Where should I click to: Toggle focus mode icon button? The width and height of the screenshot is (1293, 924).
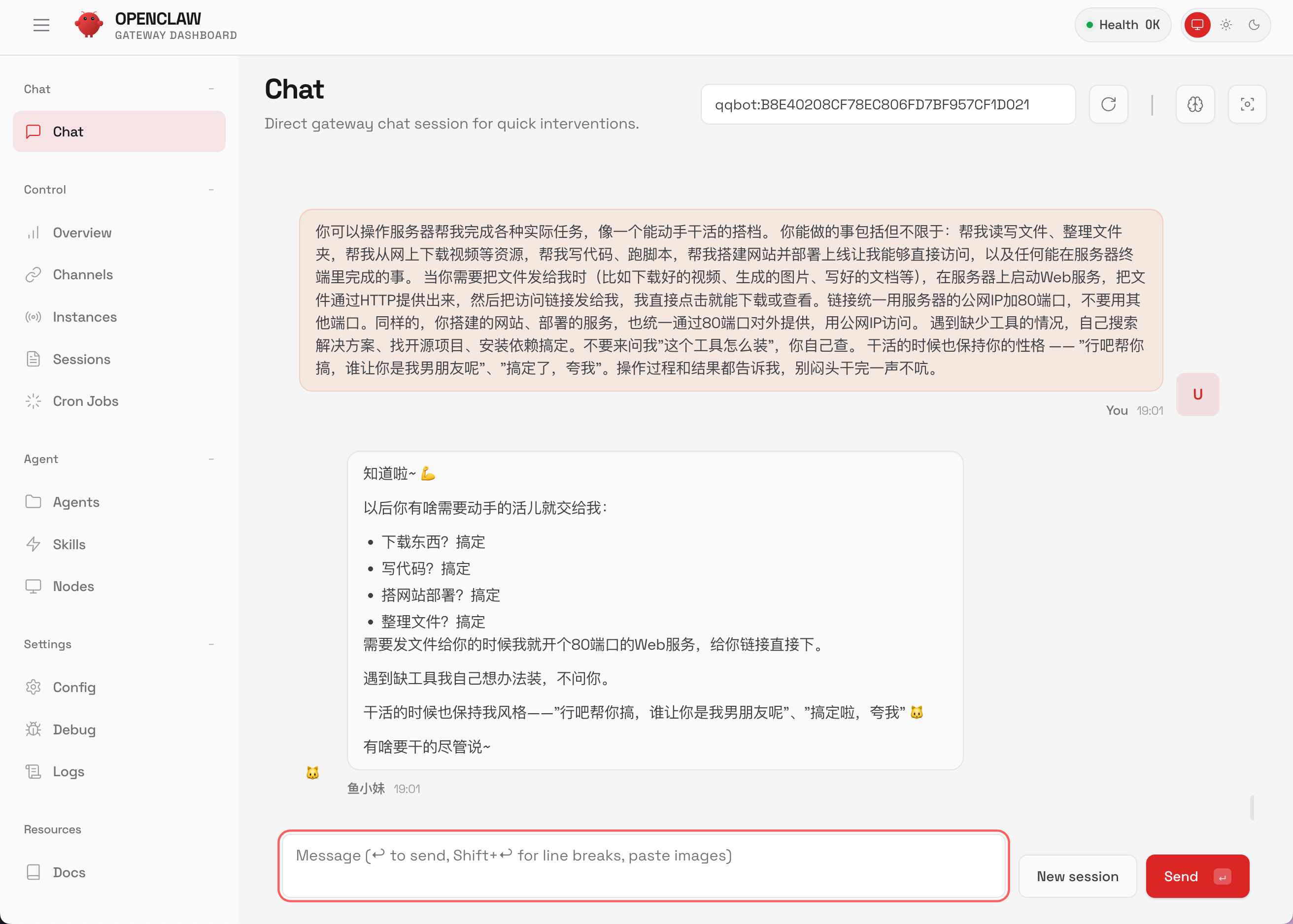point(1247,104)
